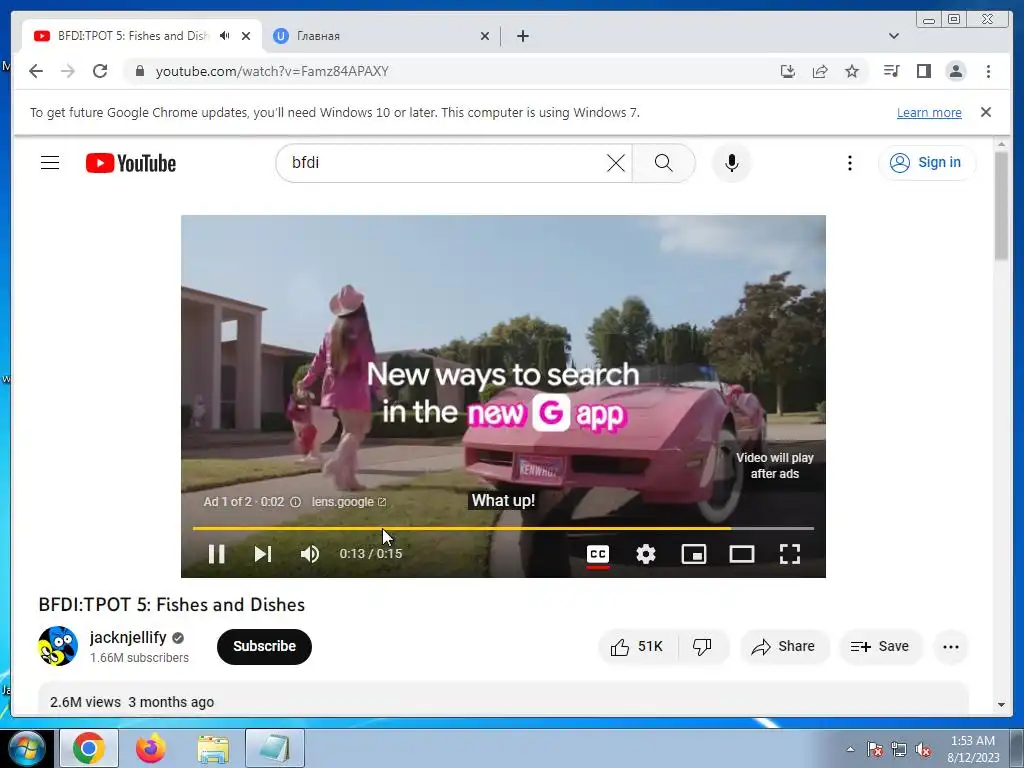Screen dimensions: 1024x768
Task: Share this page icon in address bar
Action: click(x=820, y=71)
